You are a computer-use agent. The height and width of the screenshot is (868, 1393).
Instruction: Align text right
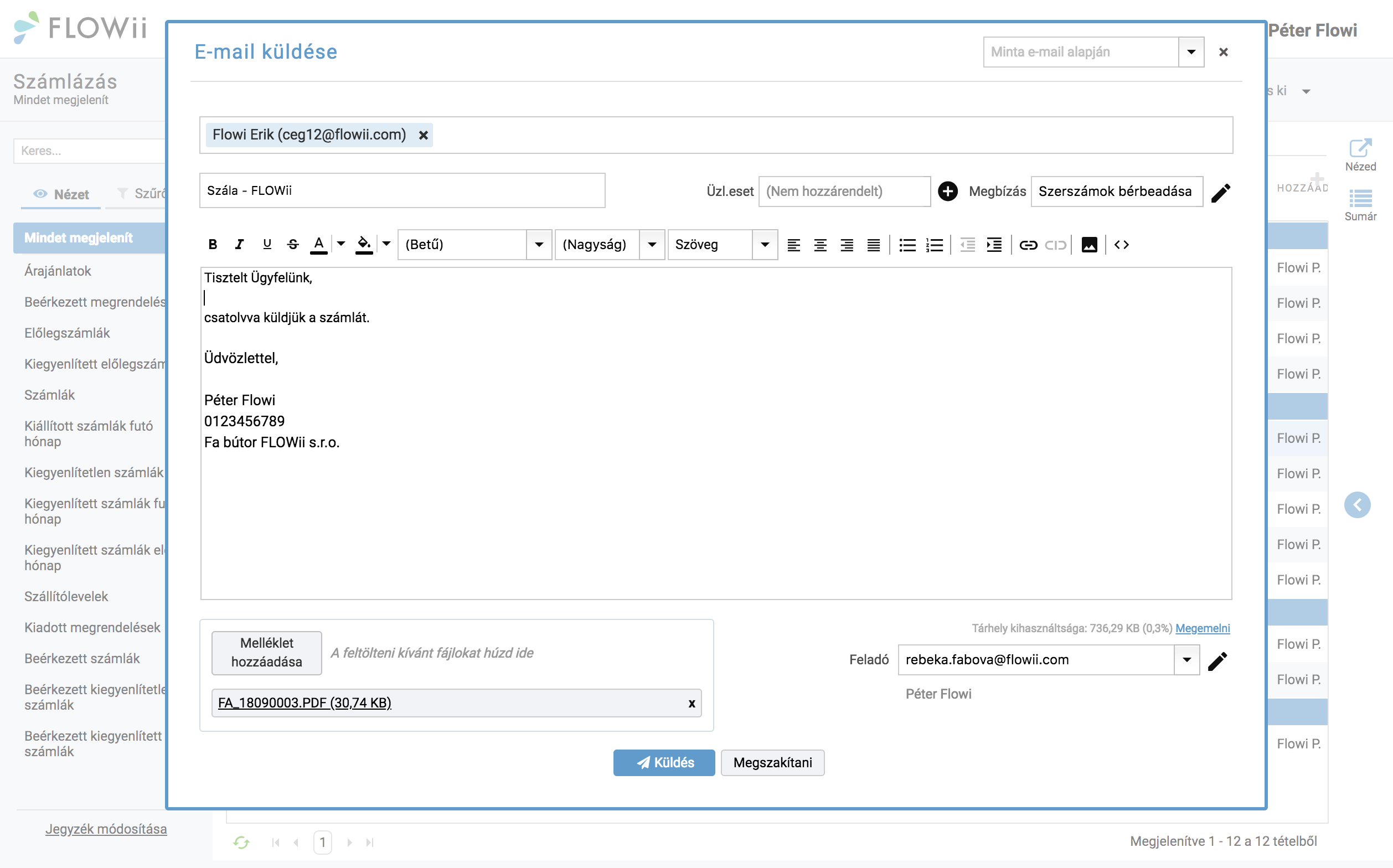[x=847, y=245]
